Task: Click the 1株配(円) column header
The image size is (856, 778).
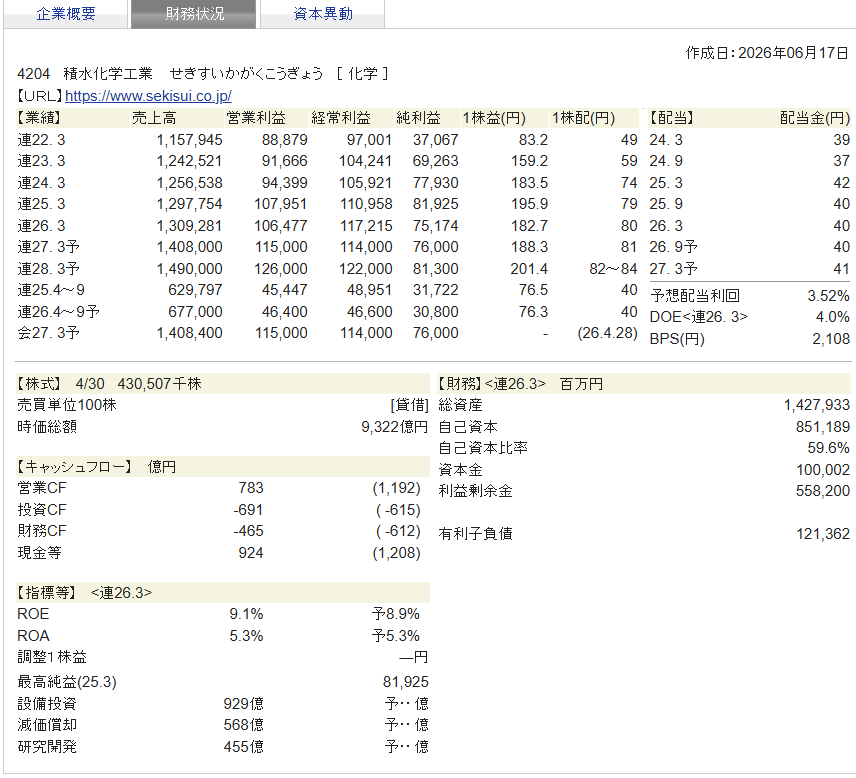Action: tap(583, 118)
